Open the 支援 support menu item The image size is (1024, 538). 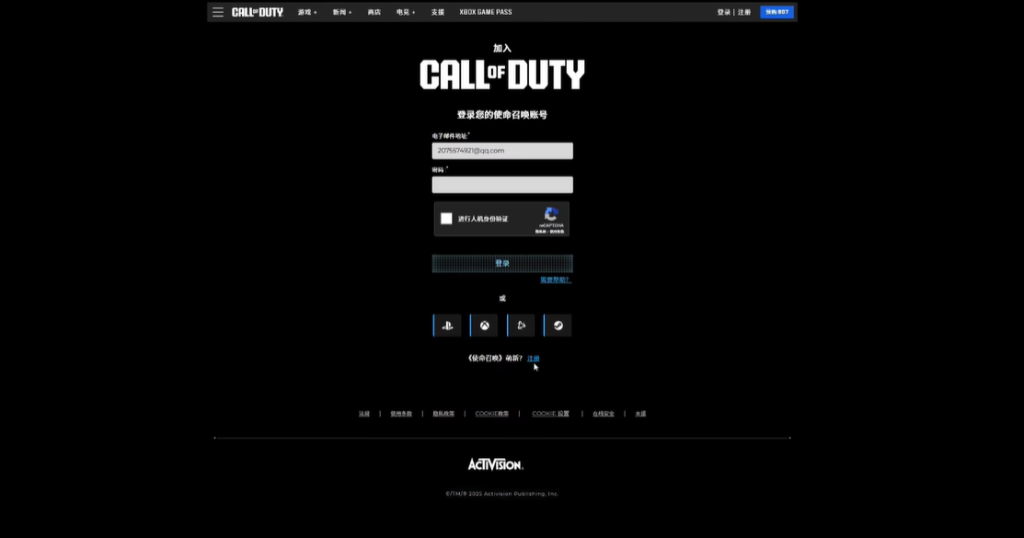point(437,12)
